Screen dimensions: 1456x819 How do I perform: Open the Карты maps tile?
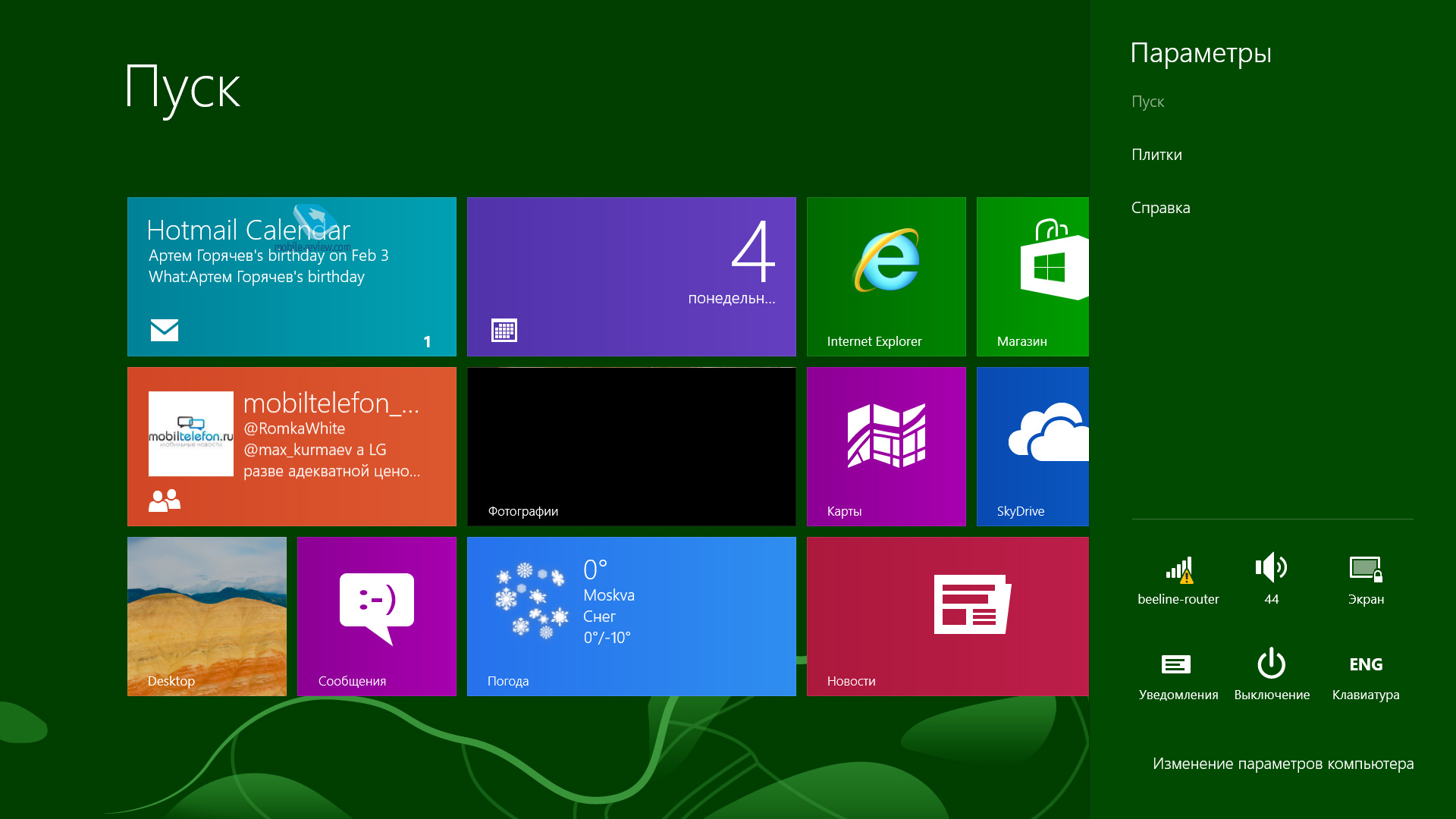click(886, 447)
